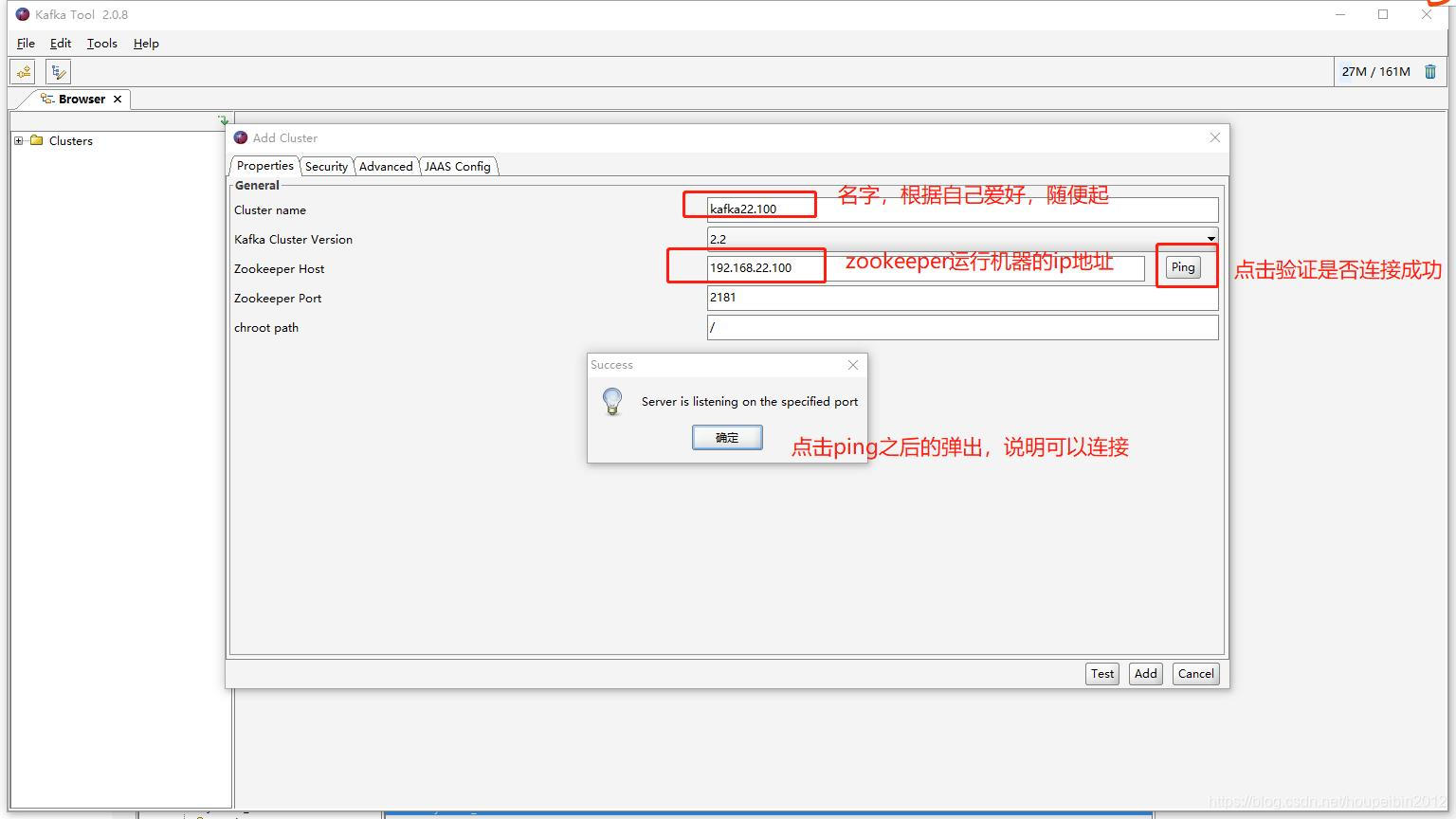Click the Test button
1456x819 pixels.
[1102, 674]
